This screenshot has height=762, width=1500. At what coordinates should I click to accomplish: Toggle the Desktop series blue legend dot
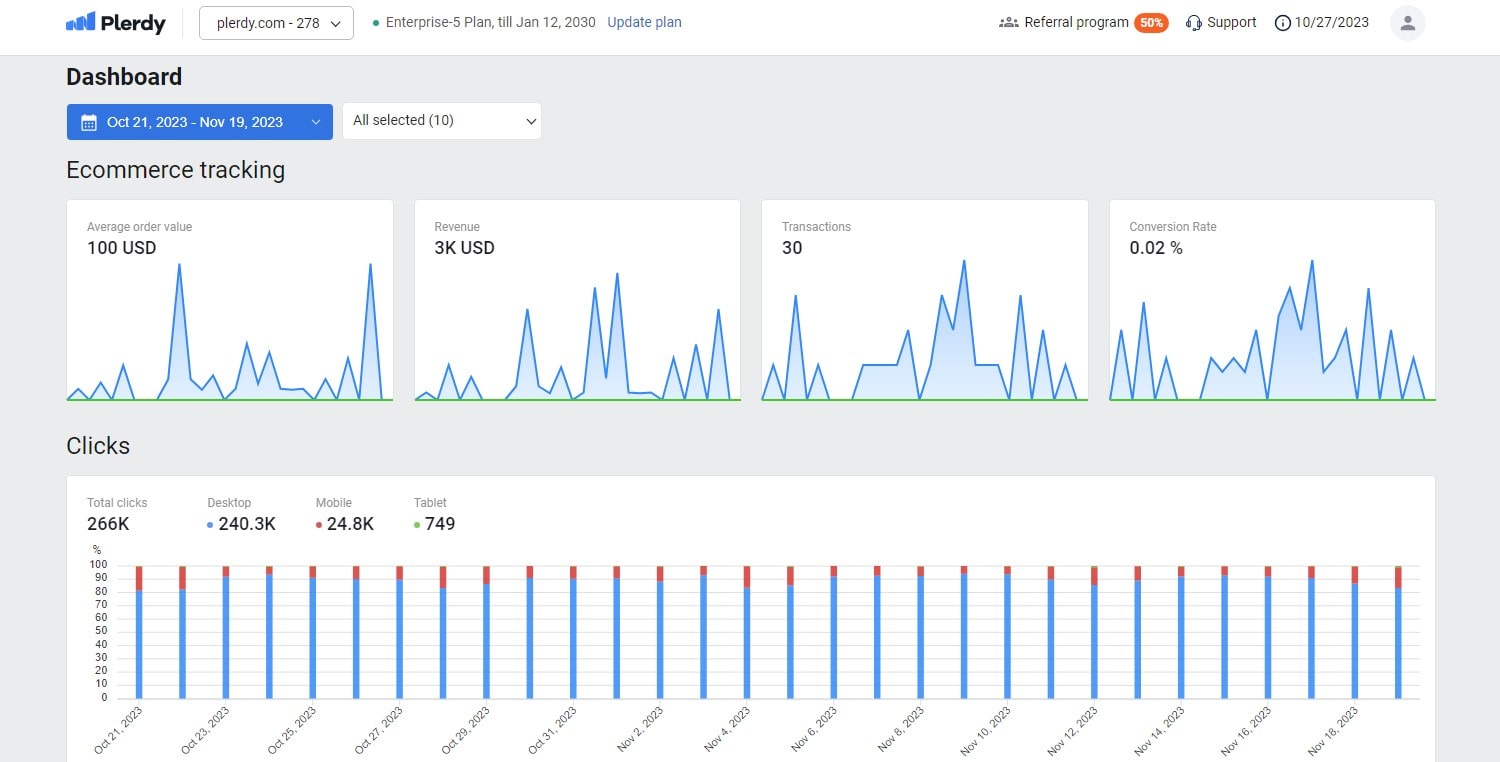208,524
